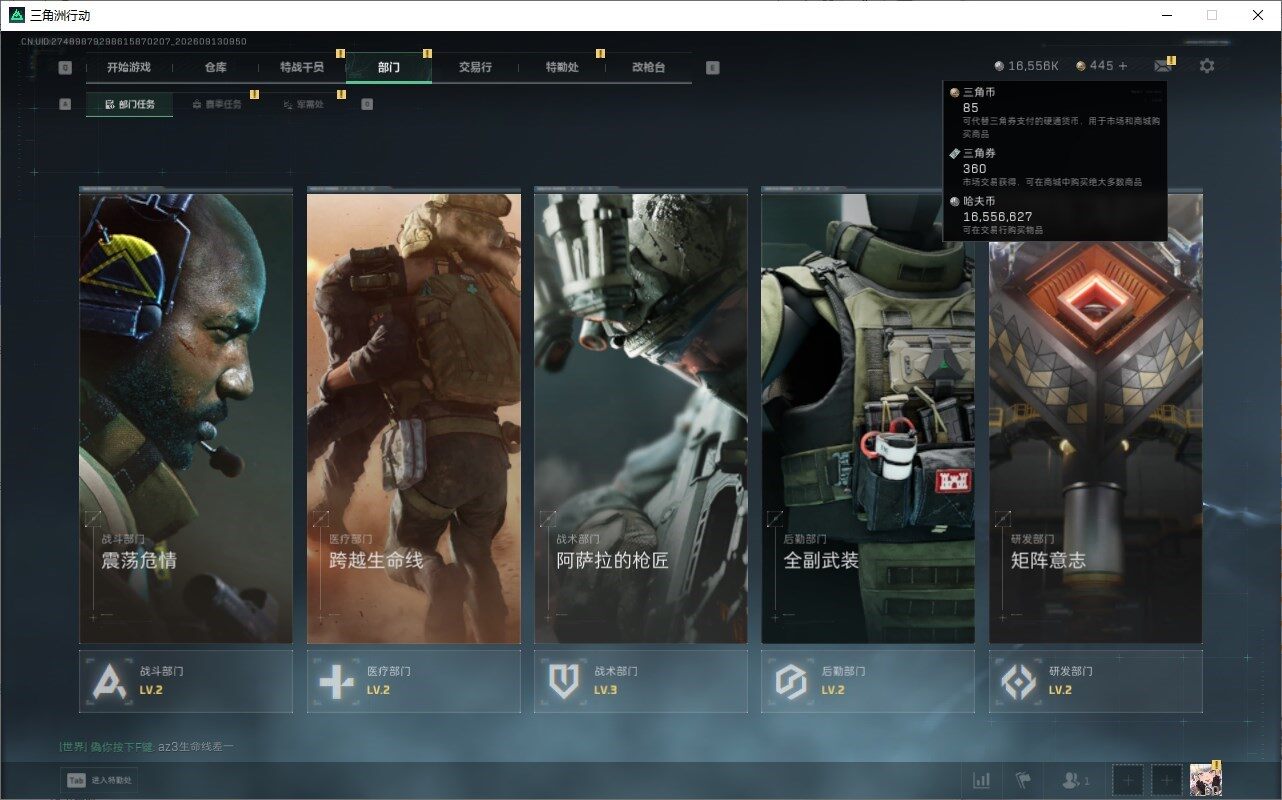Click the 三角币 coin icon beside 445
Screen dimensions: 1282x800
[1081, 66]
